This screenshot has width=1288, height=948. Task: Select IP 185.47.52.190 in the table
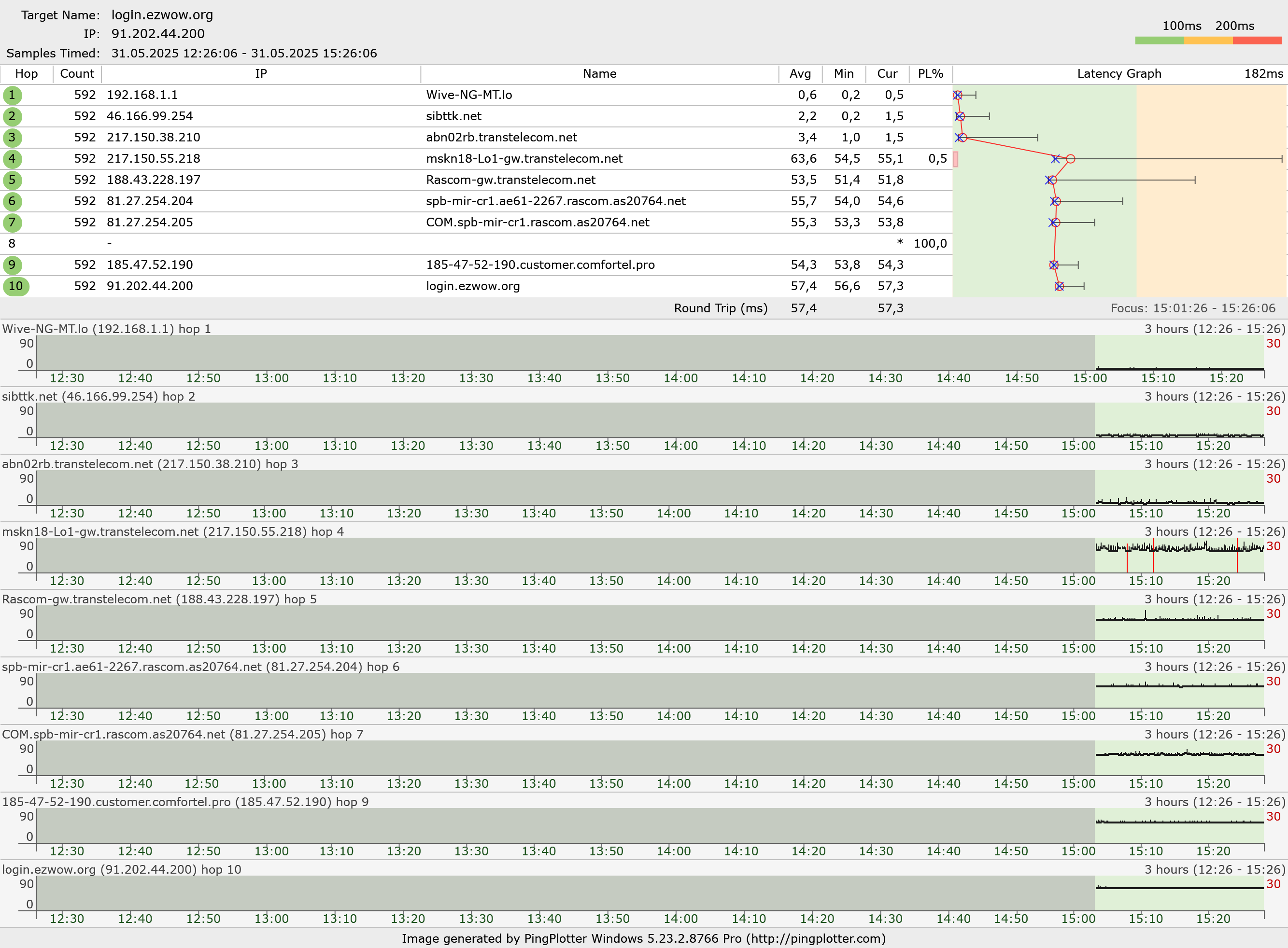(x=150, y=265)
